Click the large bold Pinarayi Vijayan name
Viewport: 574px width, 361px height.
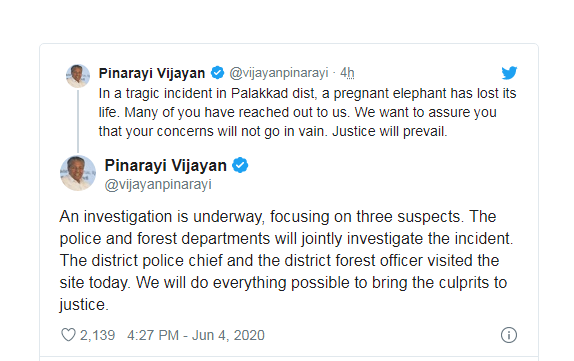click(x=165, y=165)
